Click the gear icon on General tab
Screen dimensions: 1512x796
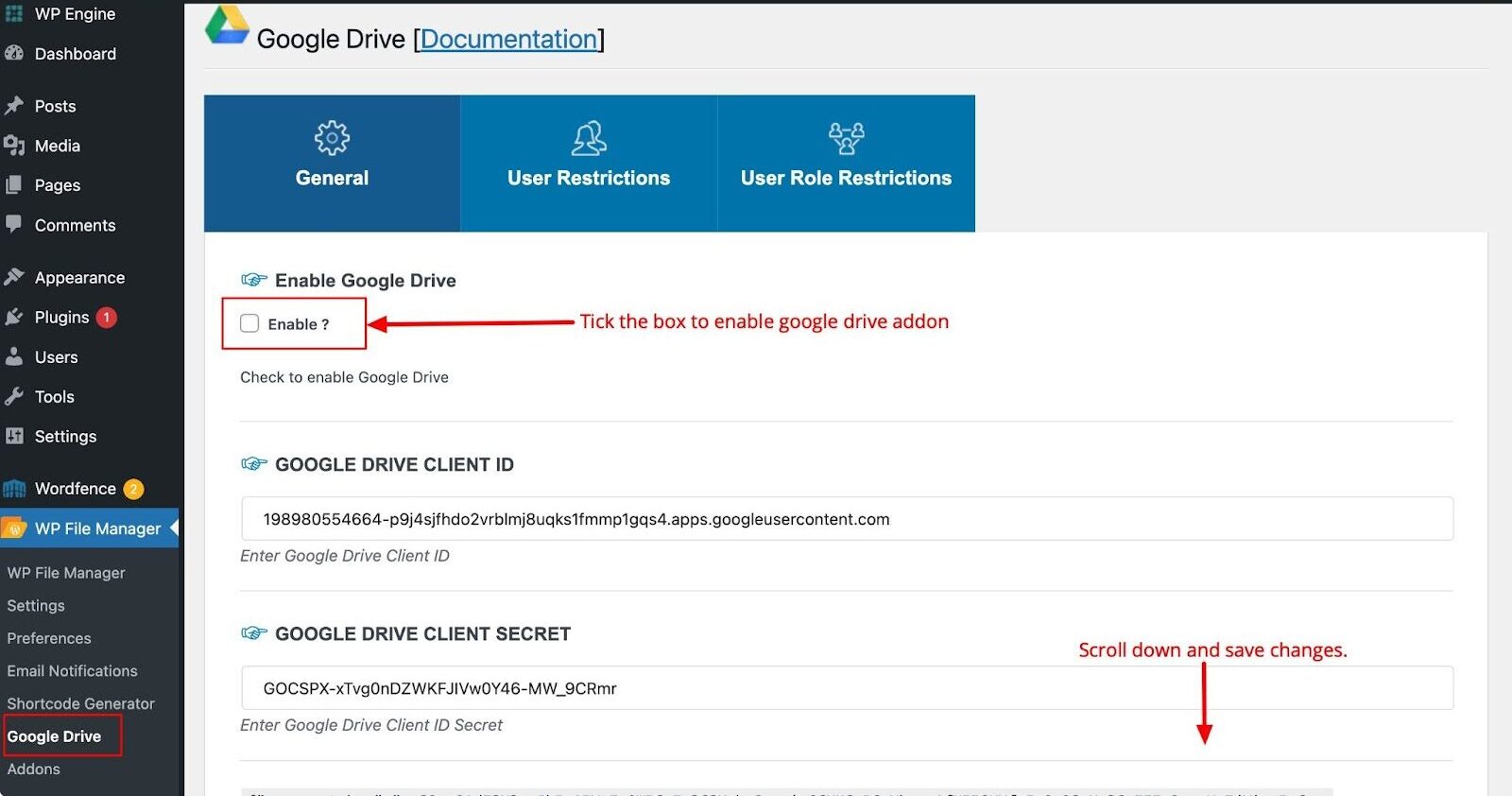(x=332, y=138)
